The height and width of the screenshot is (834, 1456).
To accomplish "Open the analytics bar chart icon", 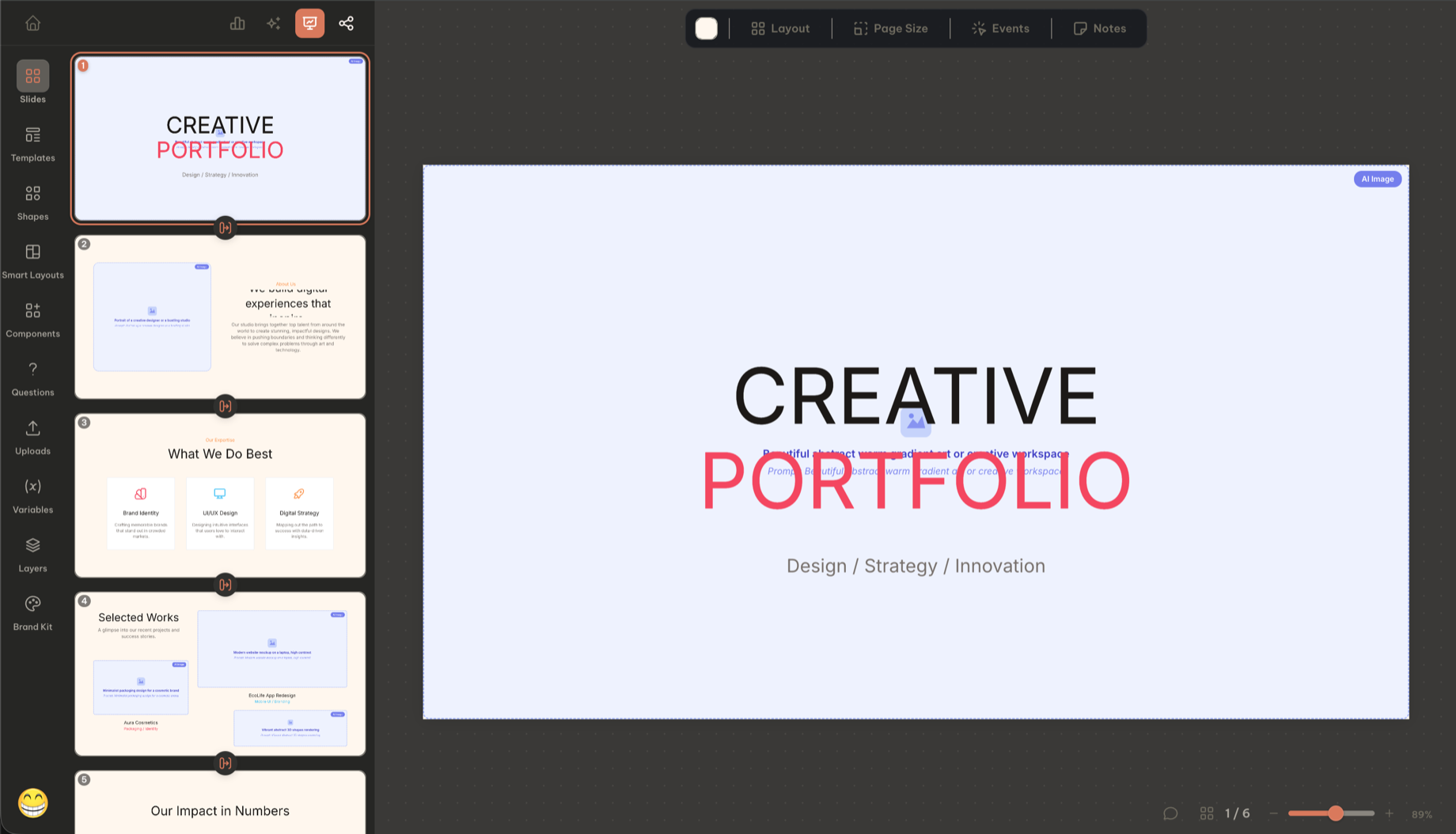I will pyautogui.click(x=237, y=23).
